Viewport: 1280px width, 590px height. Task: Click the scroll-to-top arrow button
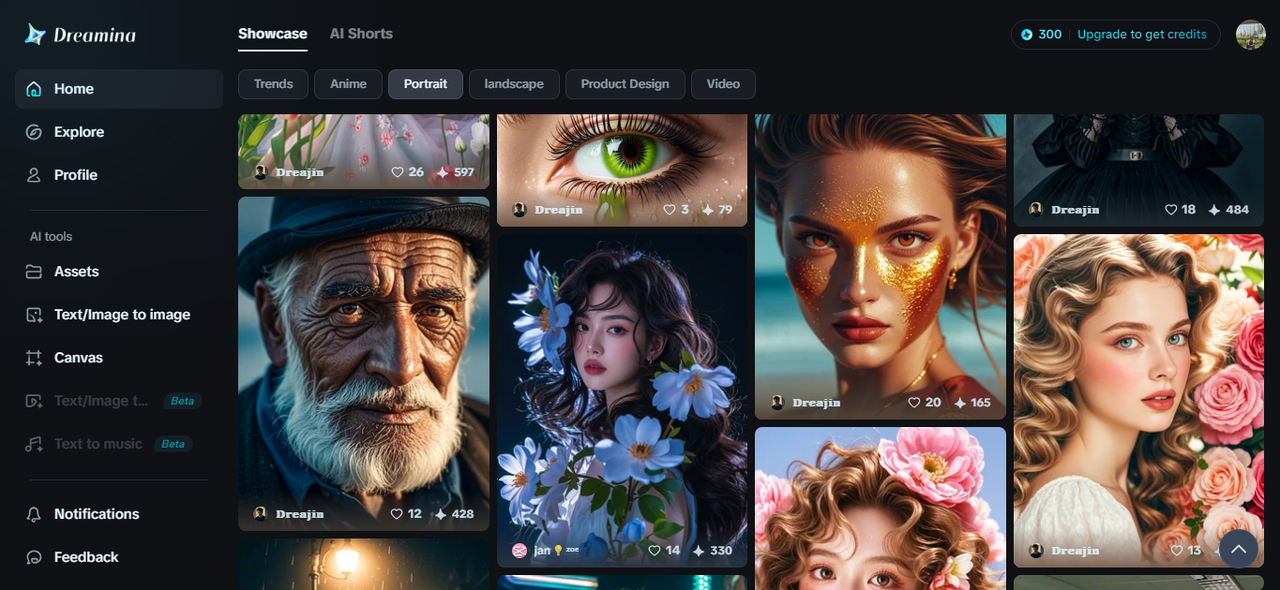click(x=1238, y=549)
